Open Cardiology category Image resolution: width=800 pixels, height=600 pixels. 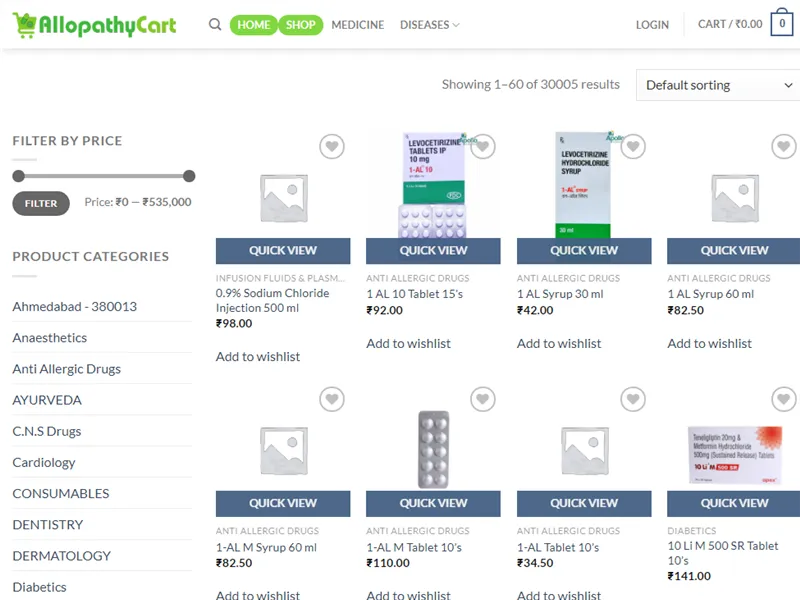click(44, 462)
